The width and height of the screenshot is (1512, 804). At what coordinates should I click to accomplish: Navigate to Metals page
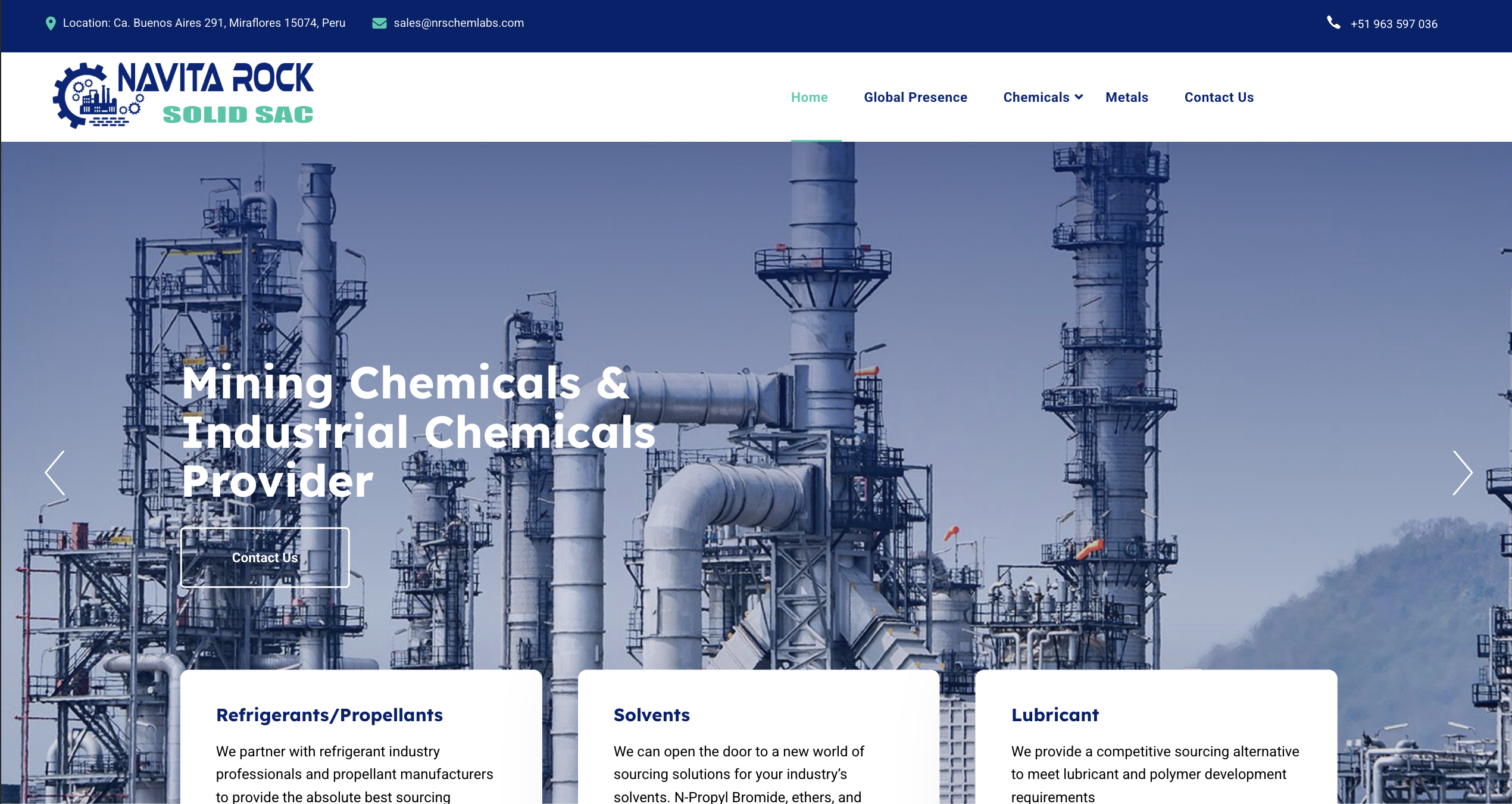click(1126, 97)
